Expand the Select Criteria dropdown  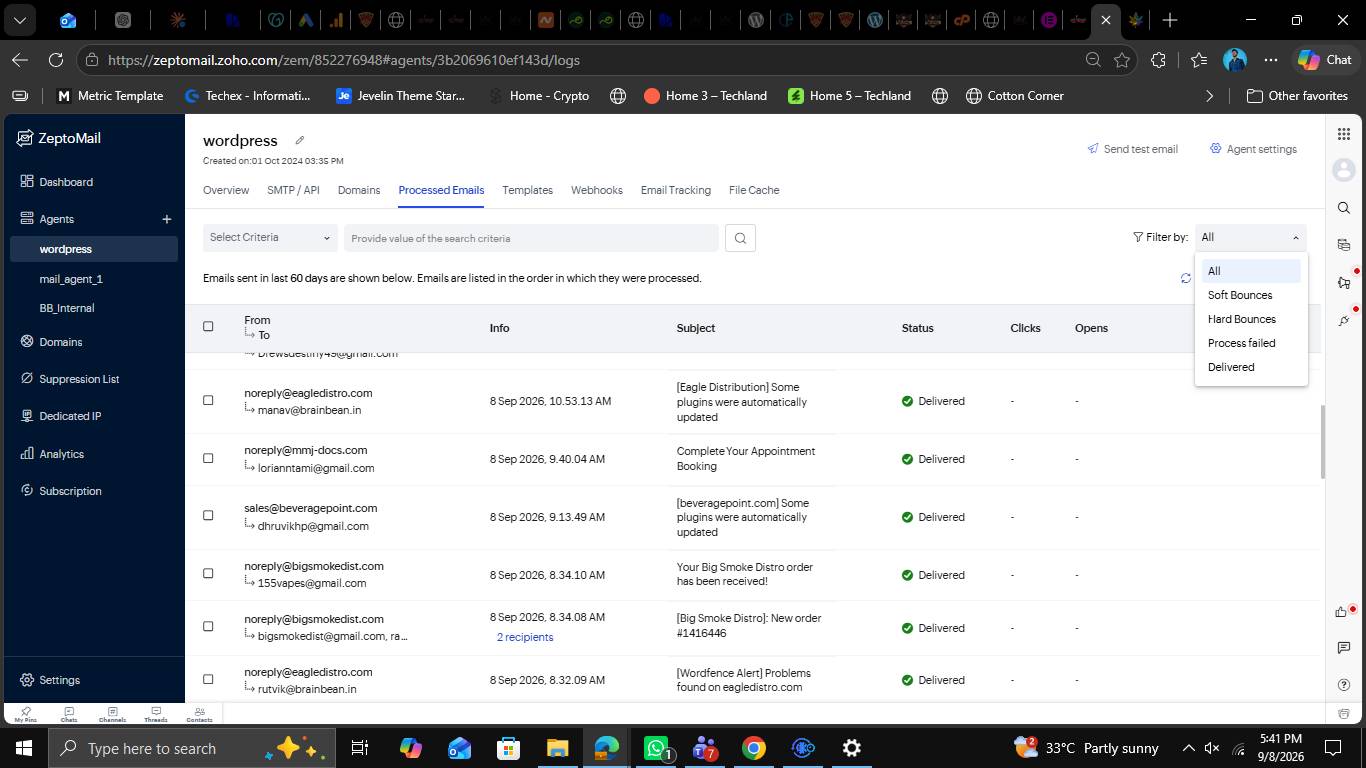coord(270,238)
